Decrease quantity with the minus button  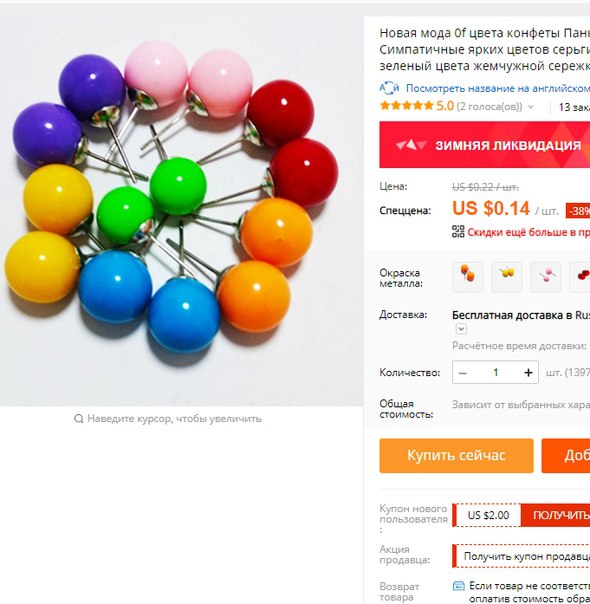[463, 372]
